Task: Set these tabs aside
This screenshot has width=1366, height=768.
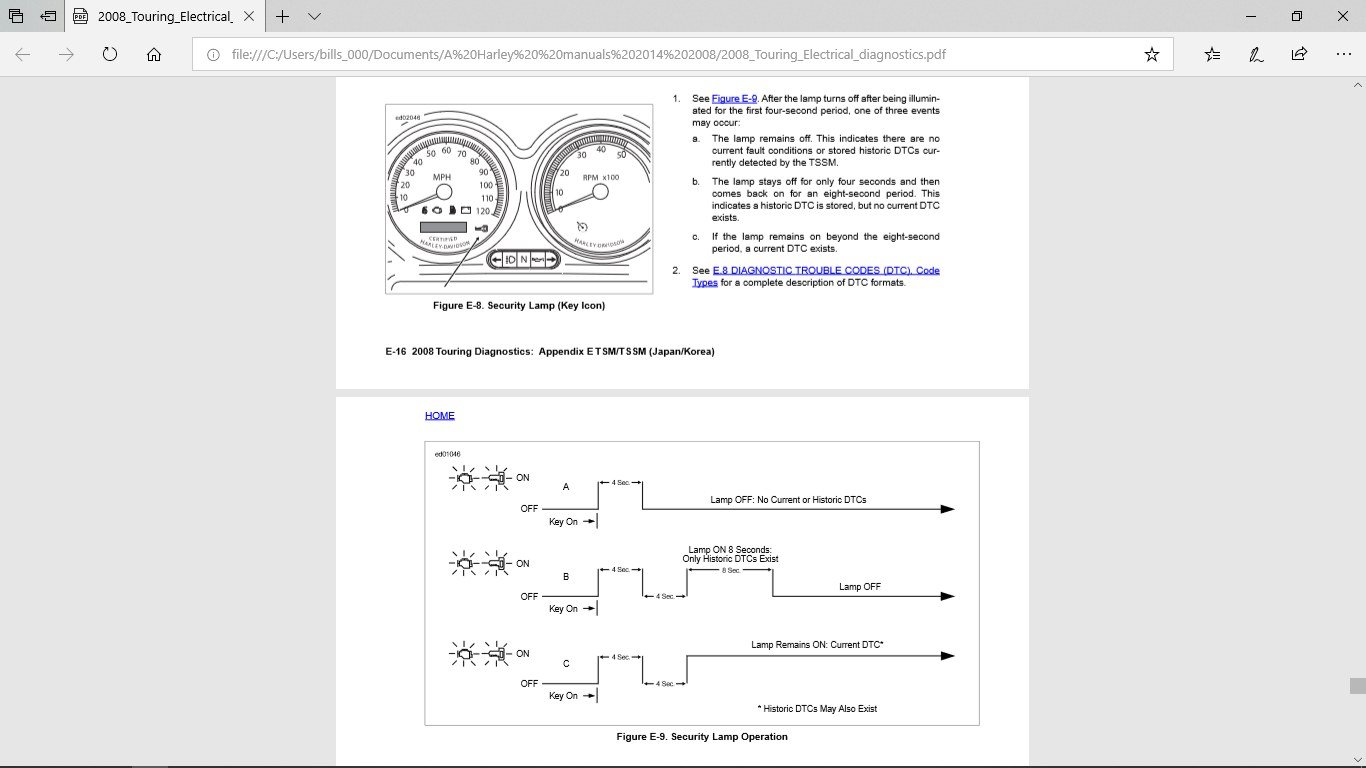Action: [48, 17]
